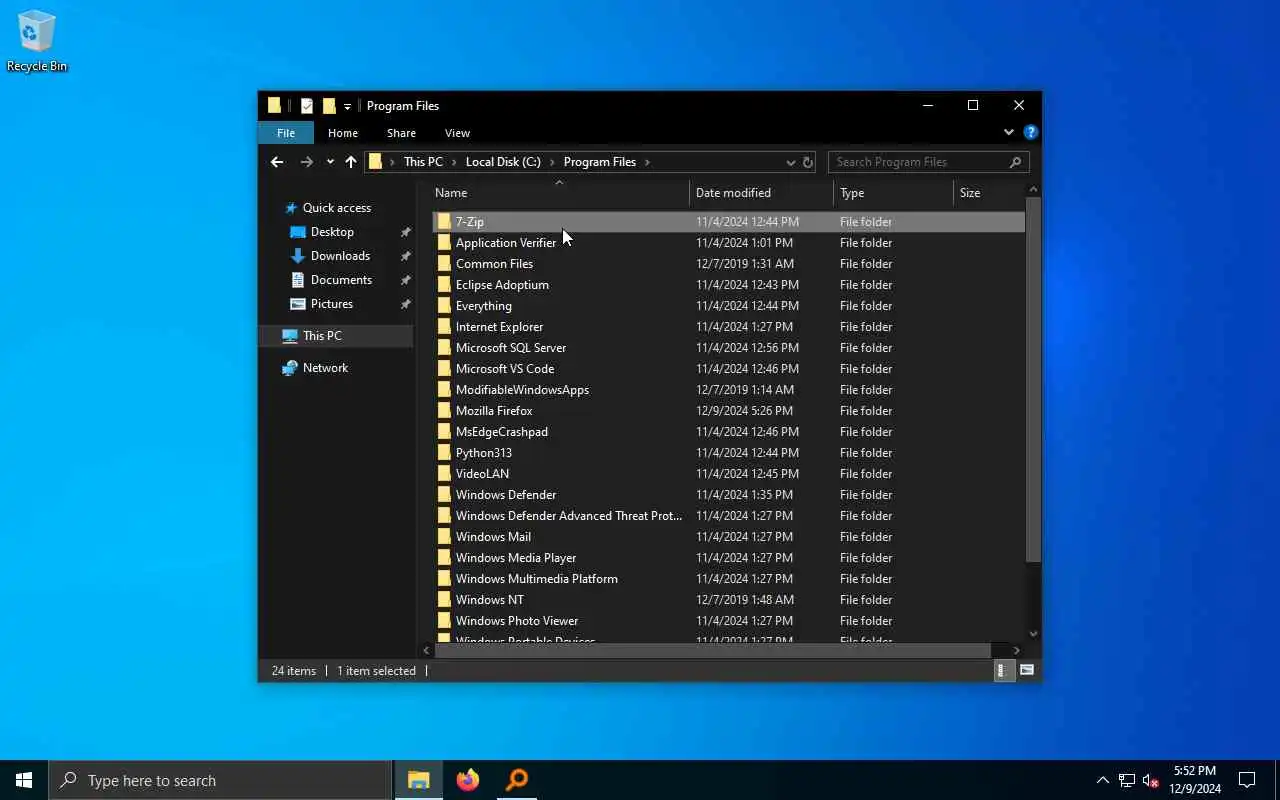
Task: Select the Application Verifier folder icon
Action: click(x=444, y=243)
